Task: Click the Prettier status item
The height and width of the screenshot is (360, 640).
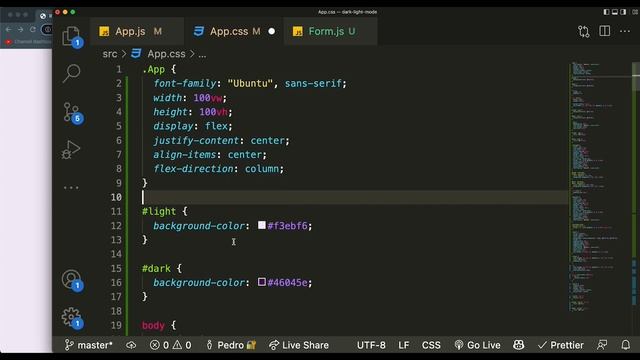Action: pyautogui.click(x=560, y=345)
